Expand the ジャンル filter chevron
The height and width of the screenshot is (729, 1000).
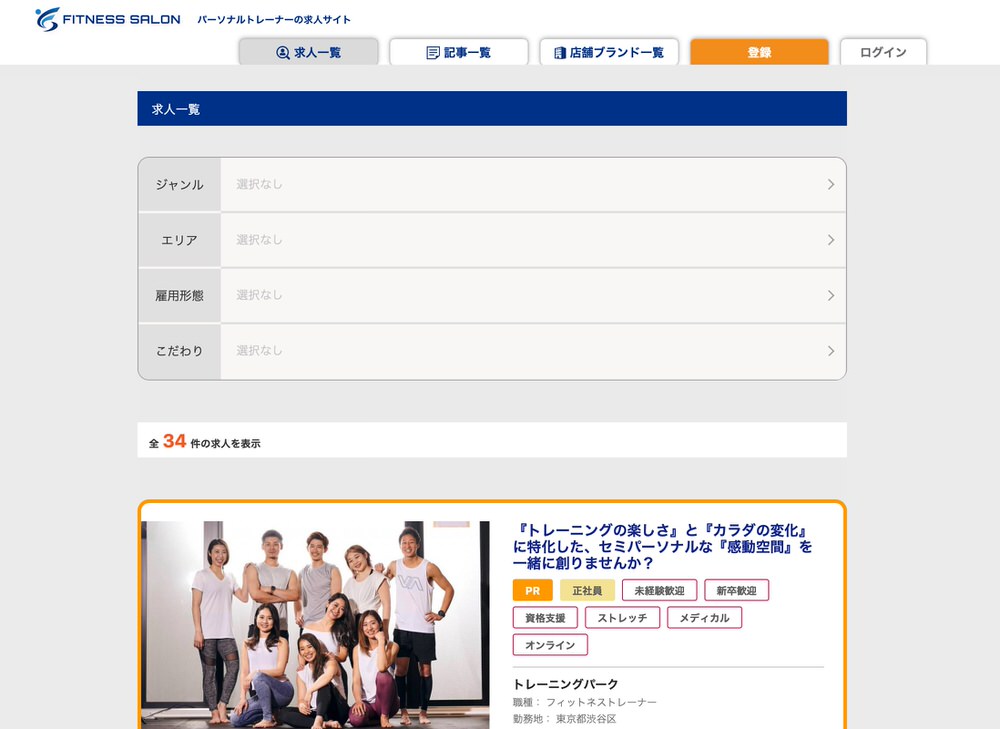(x=830, y=185)
